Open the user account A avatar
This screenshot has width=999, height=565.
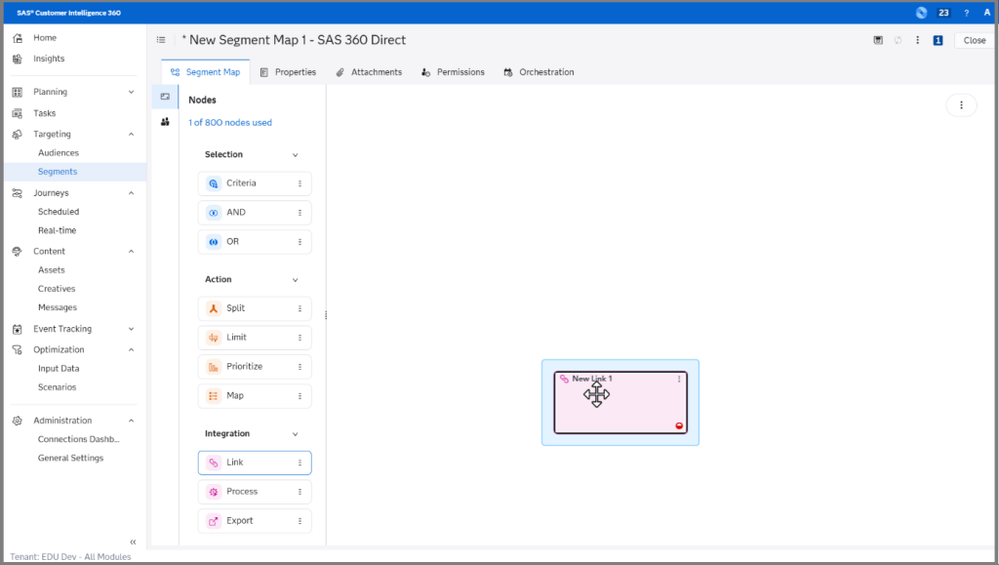[987, 13]
